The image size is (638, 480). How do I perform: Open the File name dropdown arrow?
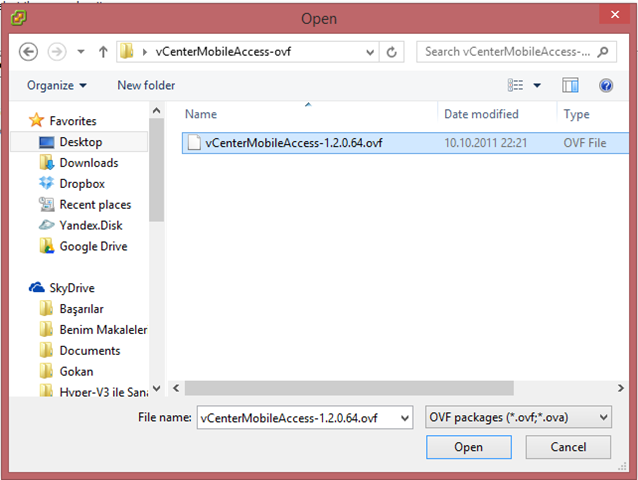tap(404, 418)
